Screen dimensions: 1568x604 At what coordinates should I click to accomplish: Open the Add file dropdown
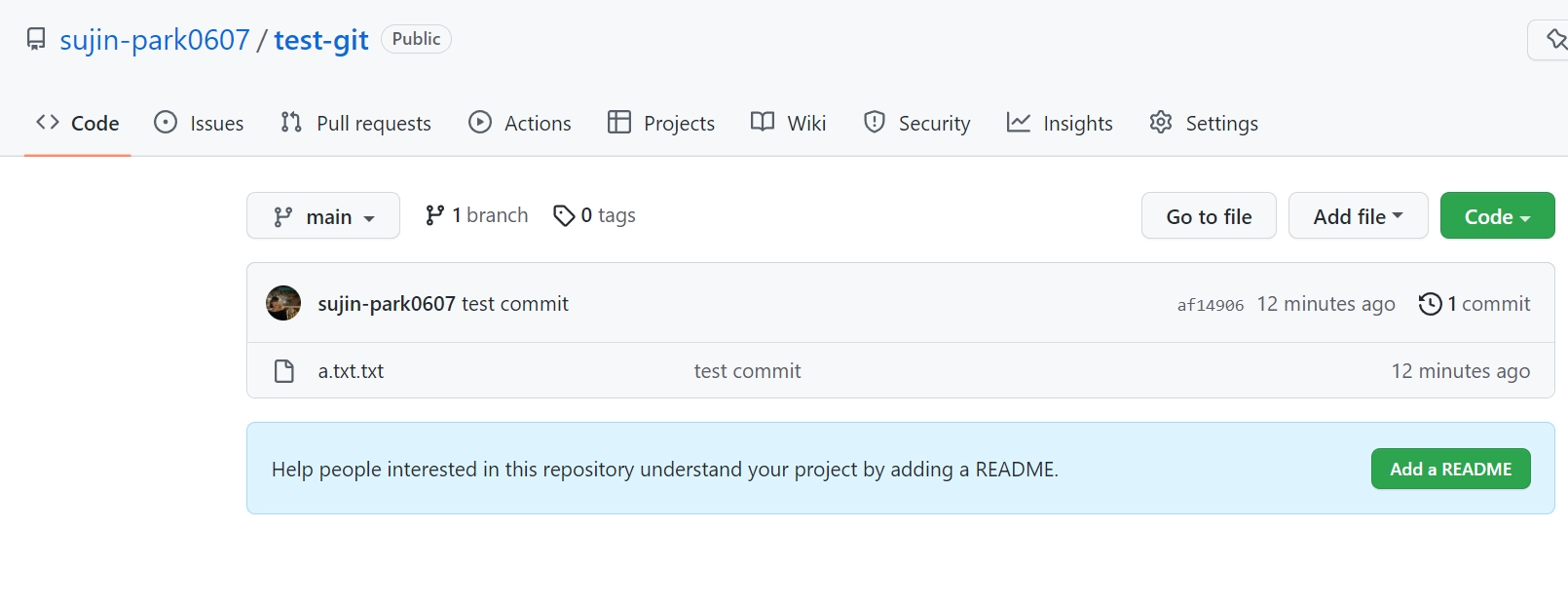point(1358,216)
